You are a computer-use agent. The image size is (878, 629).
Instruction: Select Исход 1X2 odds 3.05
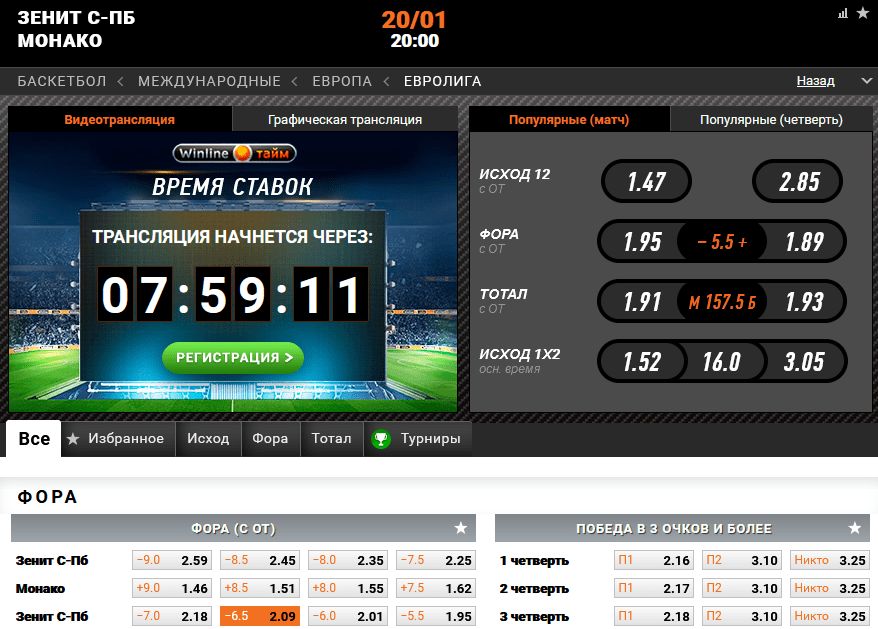pos(804,361)
